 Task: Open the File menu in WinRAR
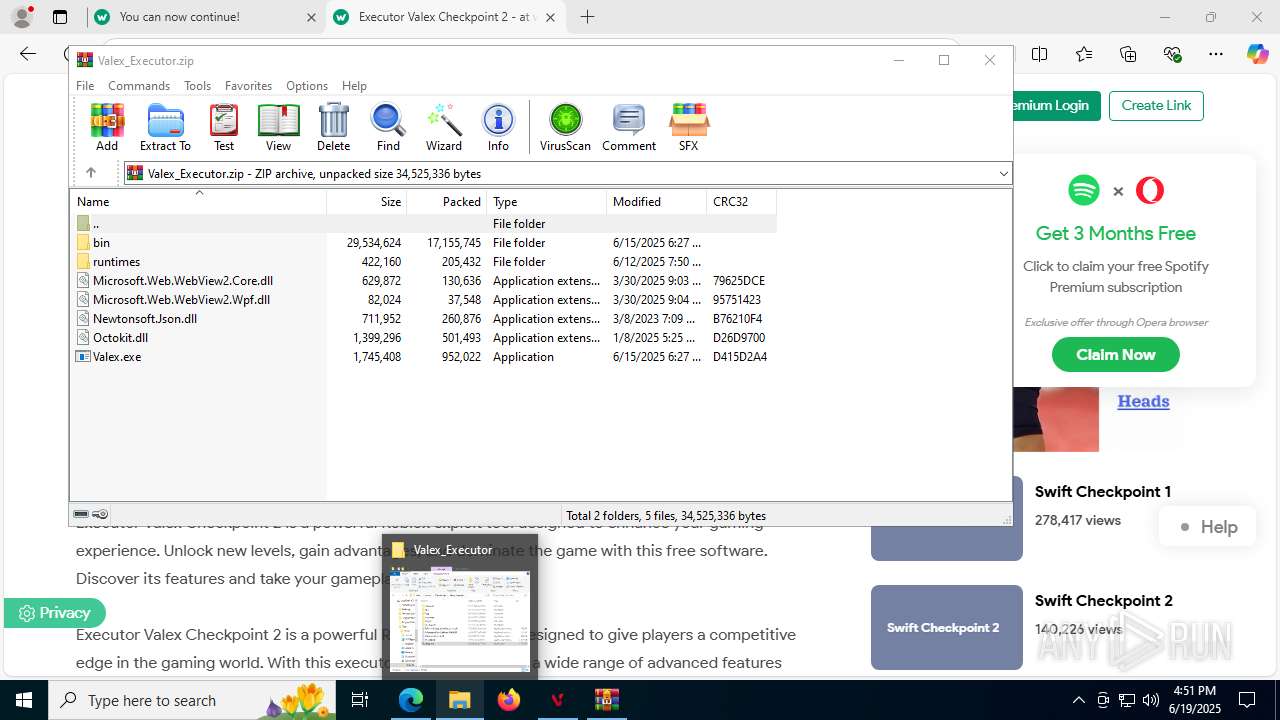pos(85,86)
